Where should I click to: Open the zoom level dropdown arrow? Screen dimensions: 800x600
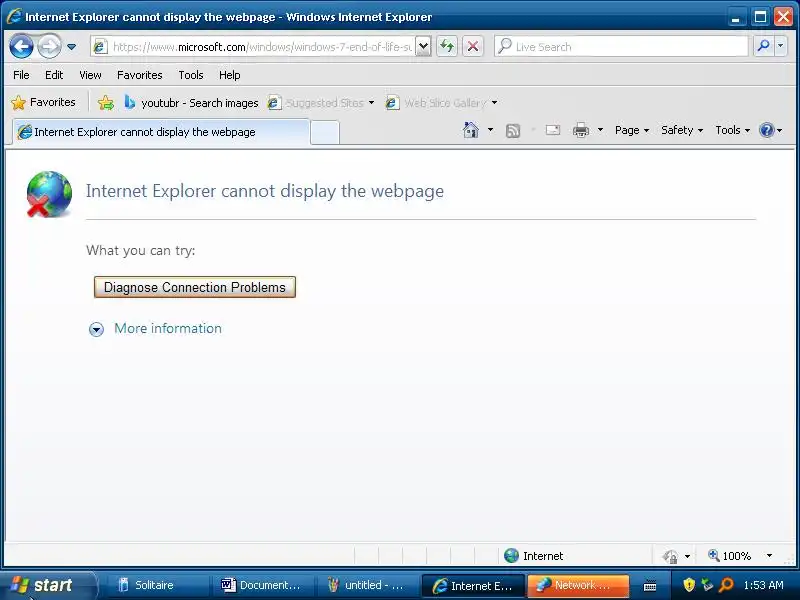(769, 556)
